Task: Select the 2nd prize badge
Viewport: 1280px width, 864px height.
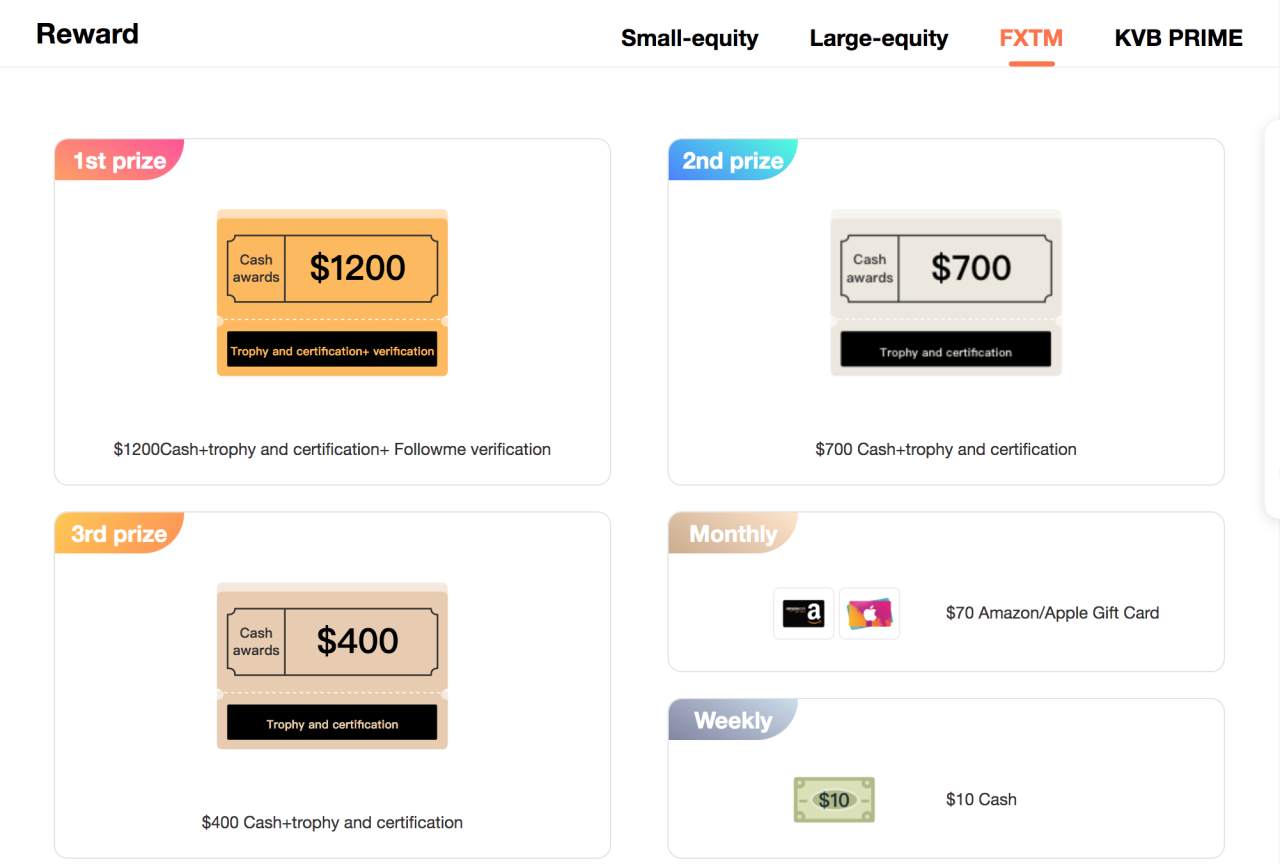Action: (733, 160)
